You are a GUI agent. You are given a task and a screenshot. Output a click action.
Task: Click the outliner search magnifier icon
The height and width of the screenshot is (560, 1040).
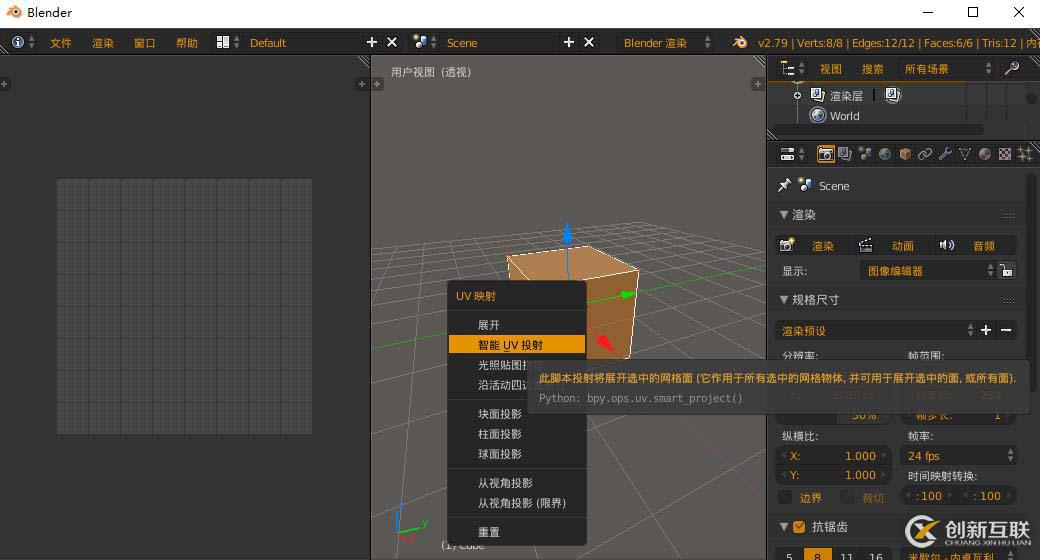click(1012, 68)
